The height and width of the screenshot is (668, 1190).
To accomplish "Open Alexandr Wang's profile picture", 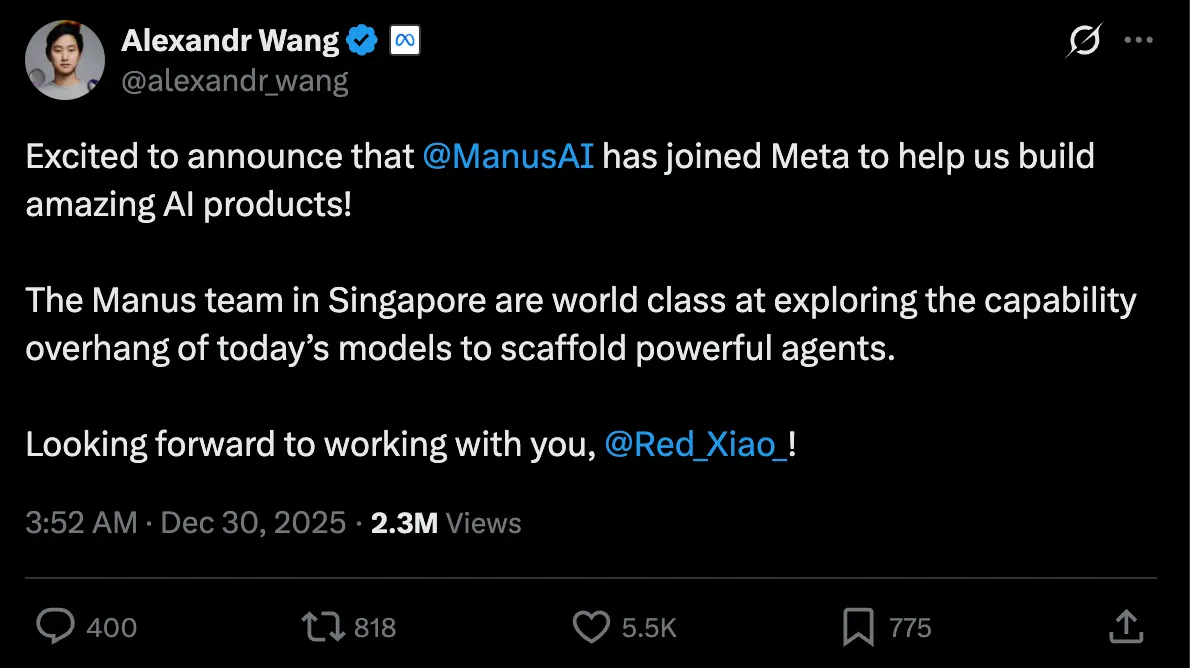I will (x=65, y=60).
